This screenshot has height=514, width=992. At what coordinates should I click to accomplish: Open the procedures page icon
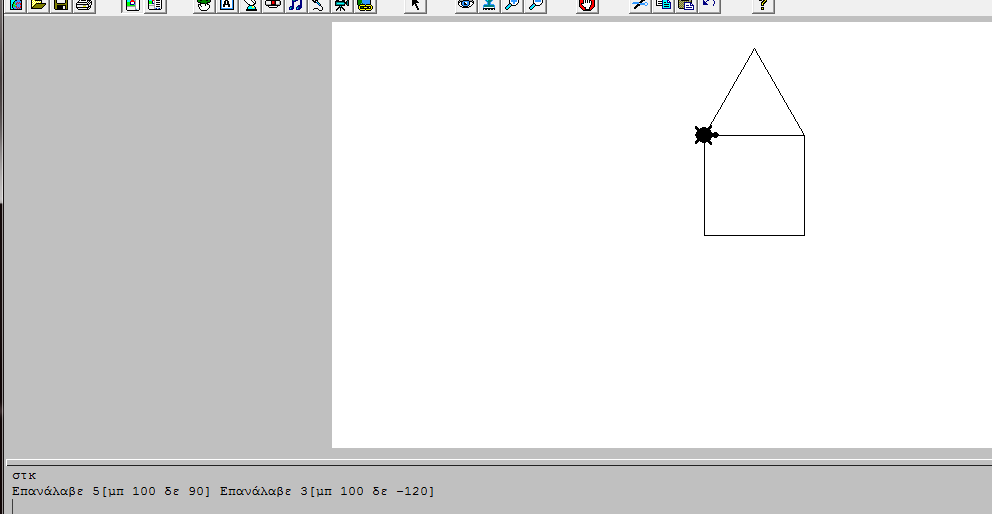[x=155, y=4]
